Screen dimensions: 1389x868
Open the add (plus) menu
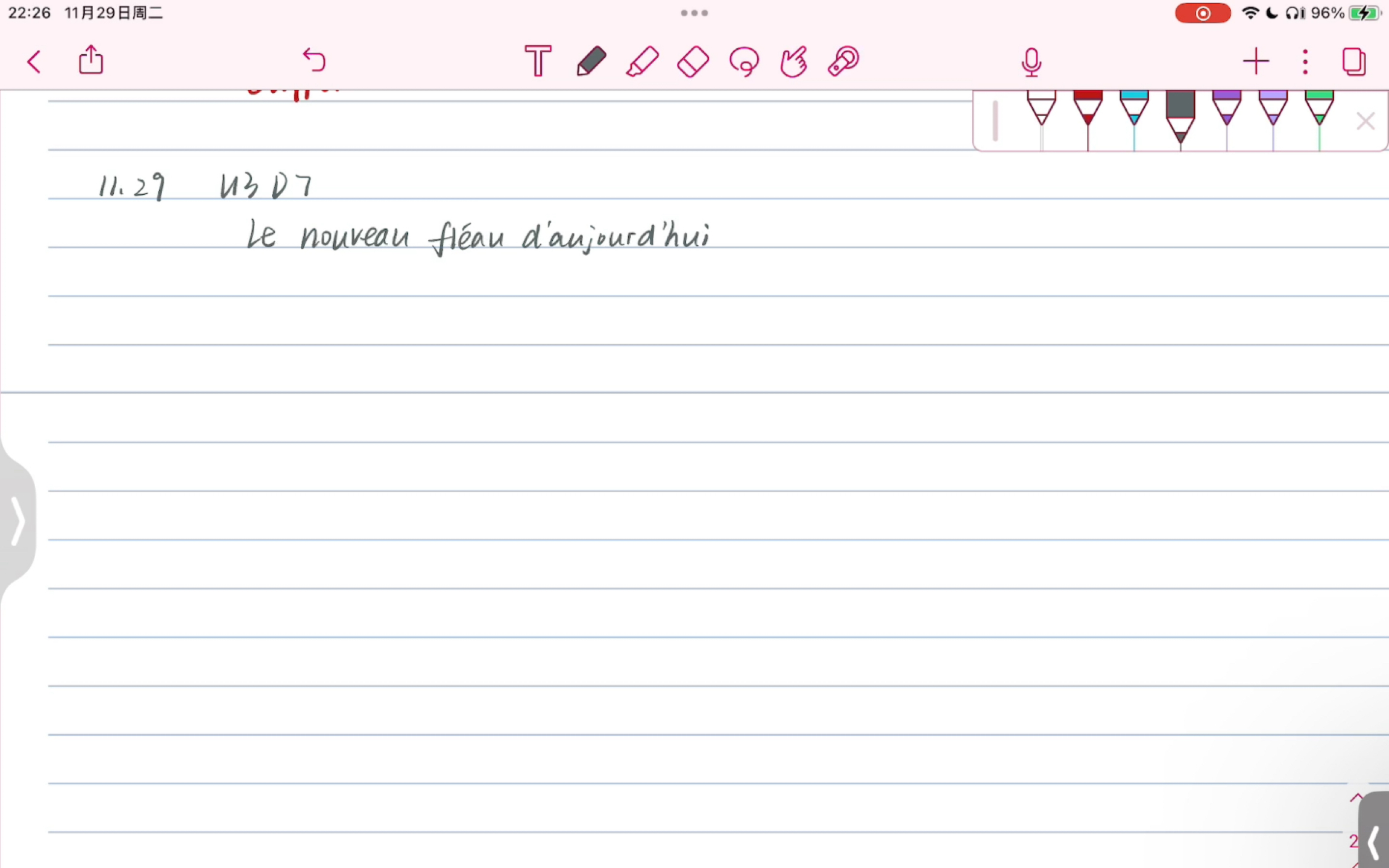coord(1256,61)
